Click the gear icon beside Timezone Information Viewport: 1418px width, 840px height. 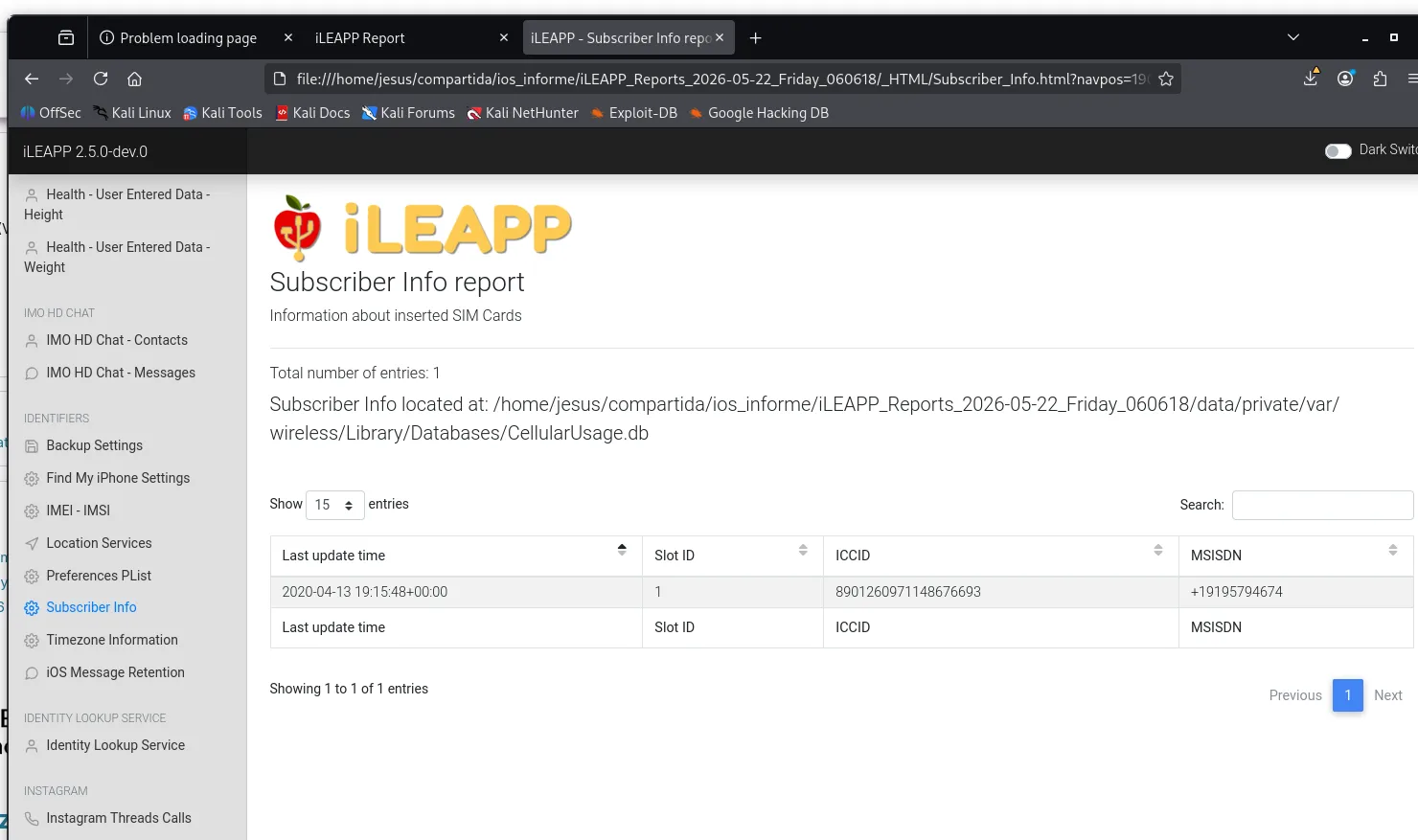[x=32, y=641]
